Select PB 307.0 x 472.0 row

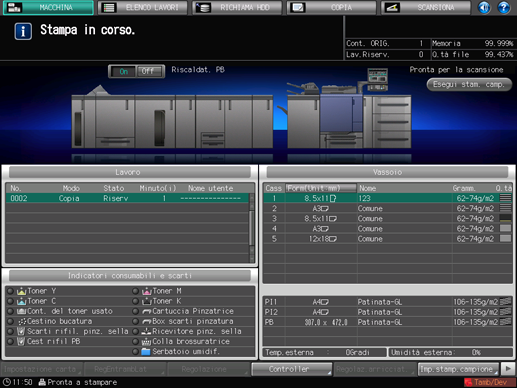388,322
